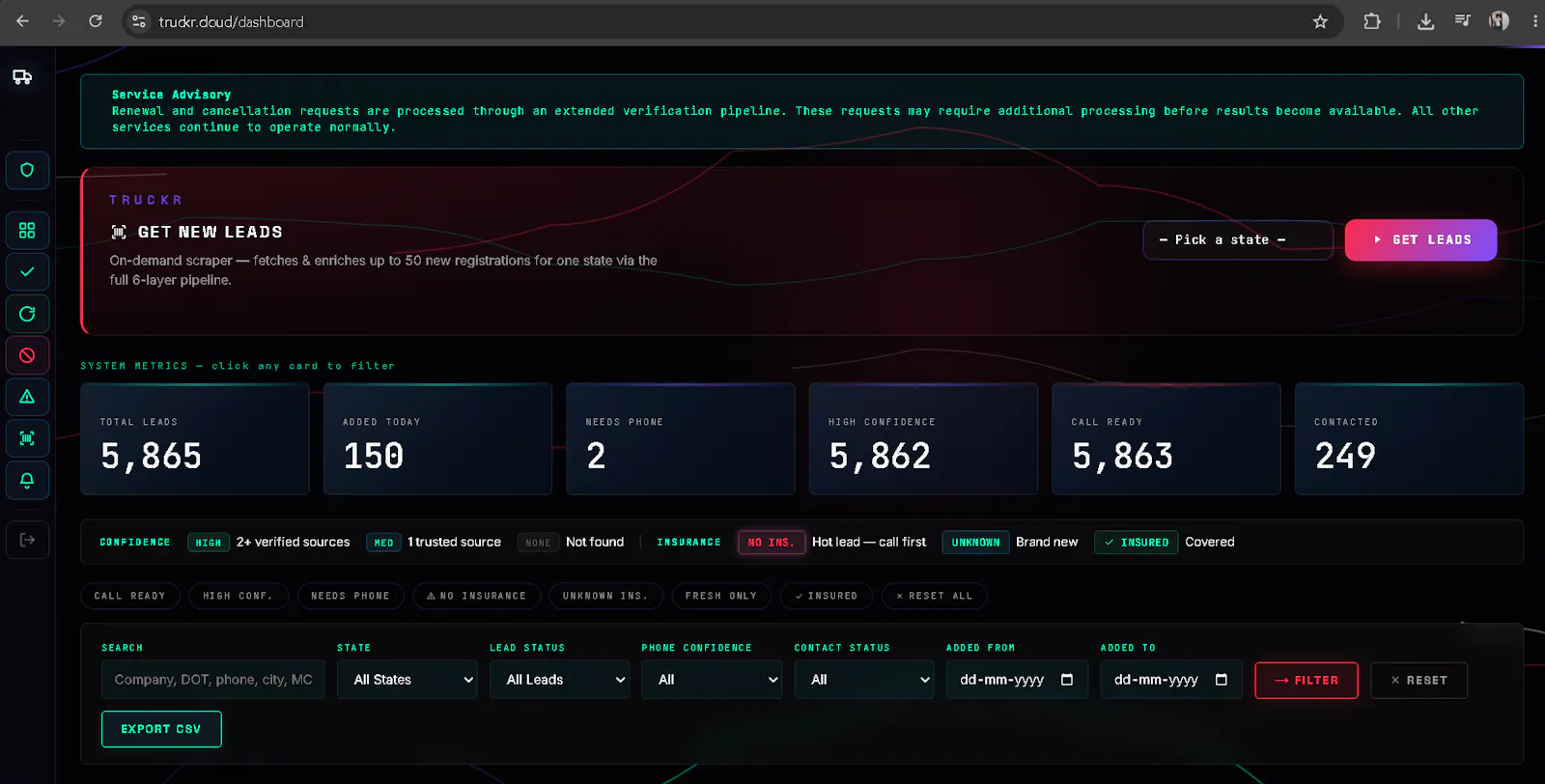
Task: Click the HIGH confidence legend badge
Action: (x=209, y=543)
